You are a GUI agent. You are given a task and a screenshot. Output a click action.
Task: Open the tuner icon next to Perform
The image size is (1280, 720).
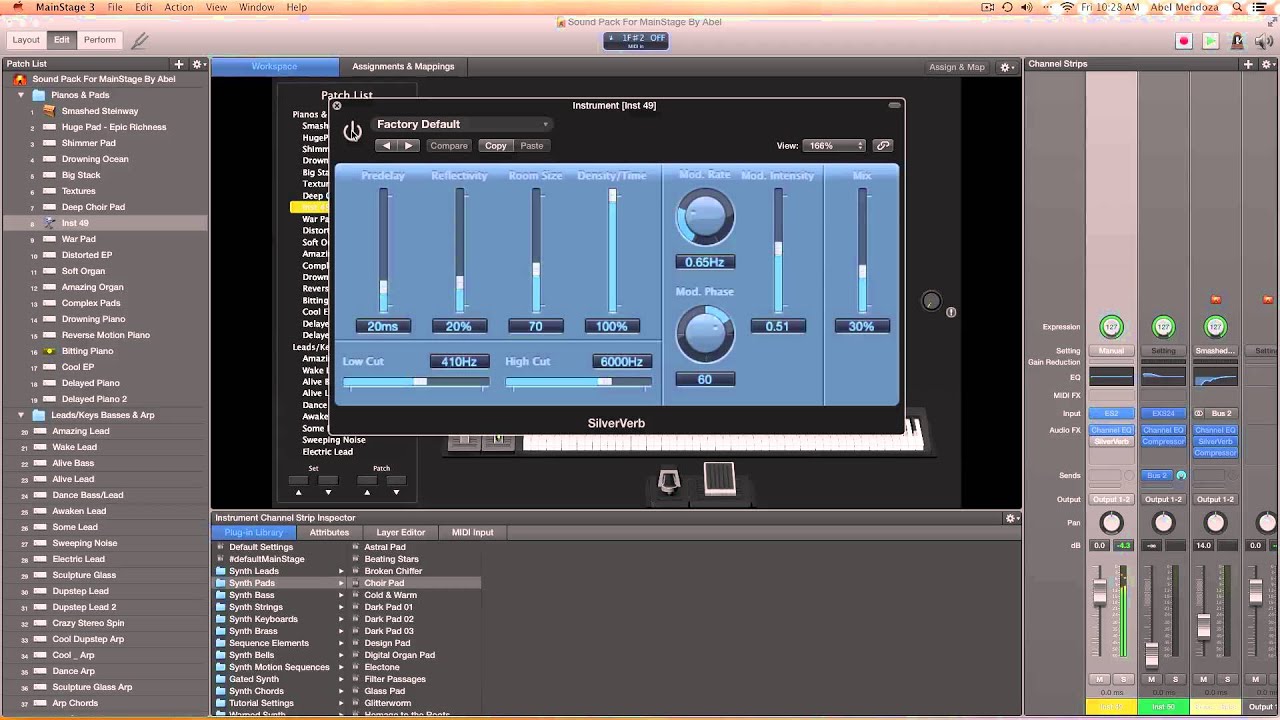139,40
